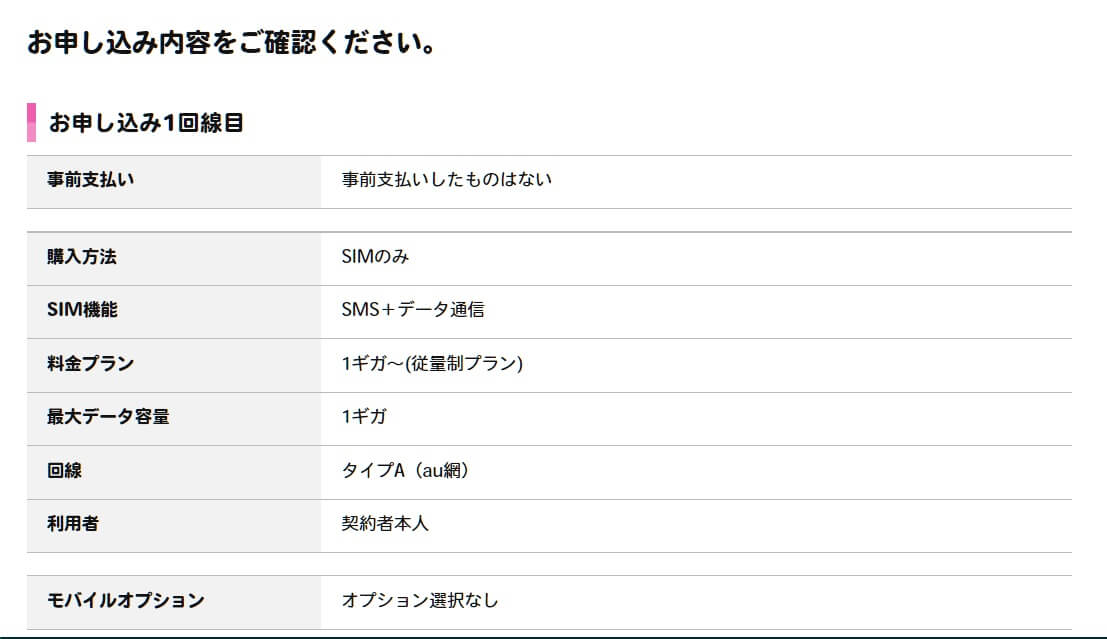The height and width of the screenshot is (639, 1107).
Task: Click the heading お申し込み内容をご確認ください。
Action: 232,42
